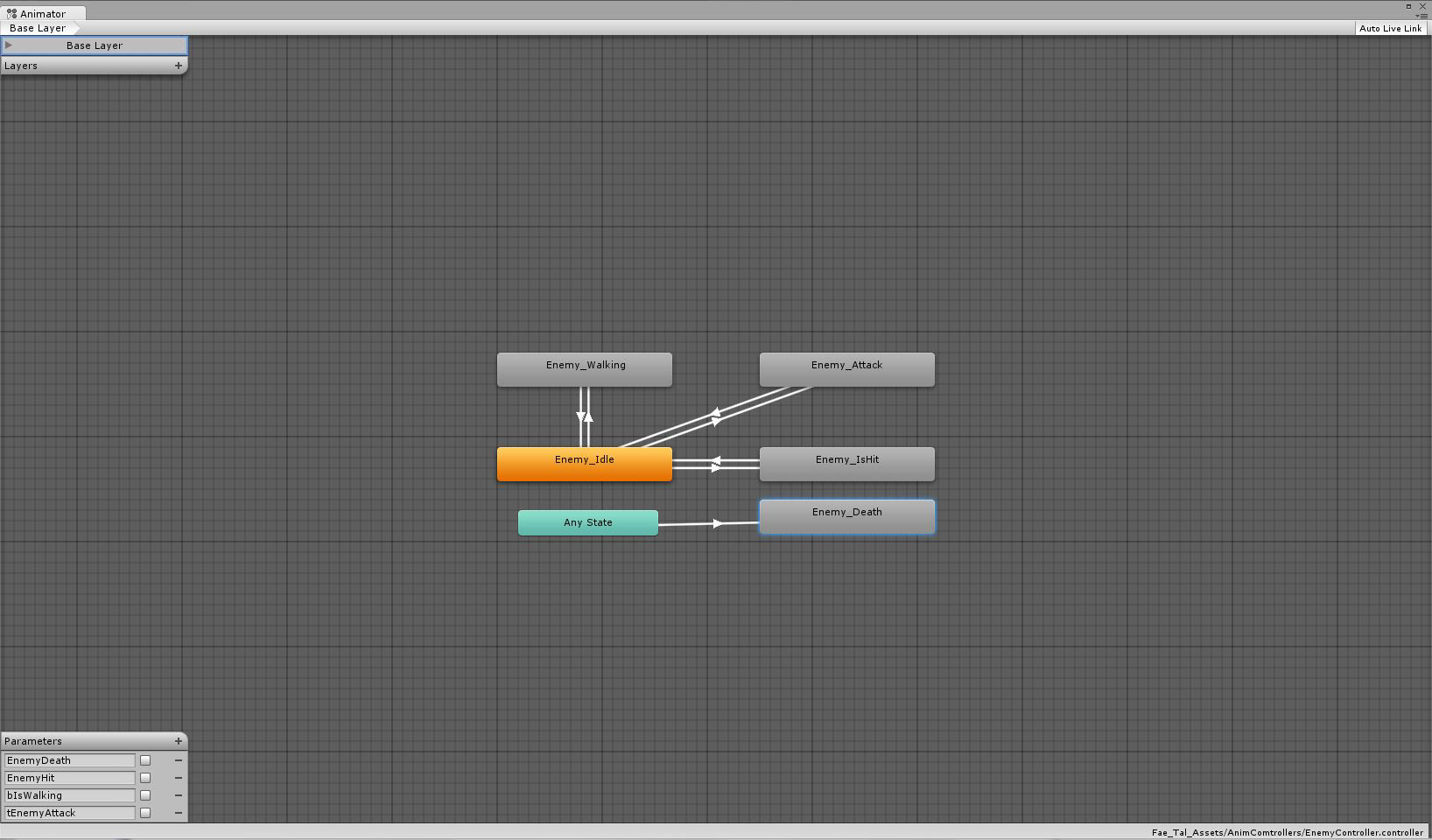Image resolution: width=1432 pixels, height=840 pixels.
Task: Remove the EnemyDeath parameter
Action: coord(179,760)
